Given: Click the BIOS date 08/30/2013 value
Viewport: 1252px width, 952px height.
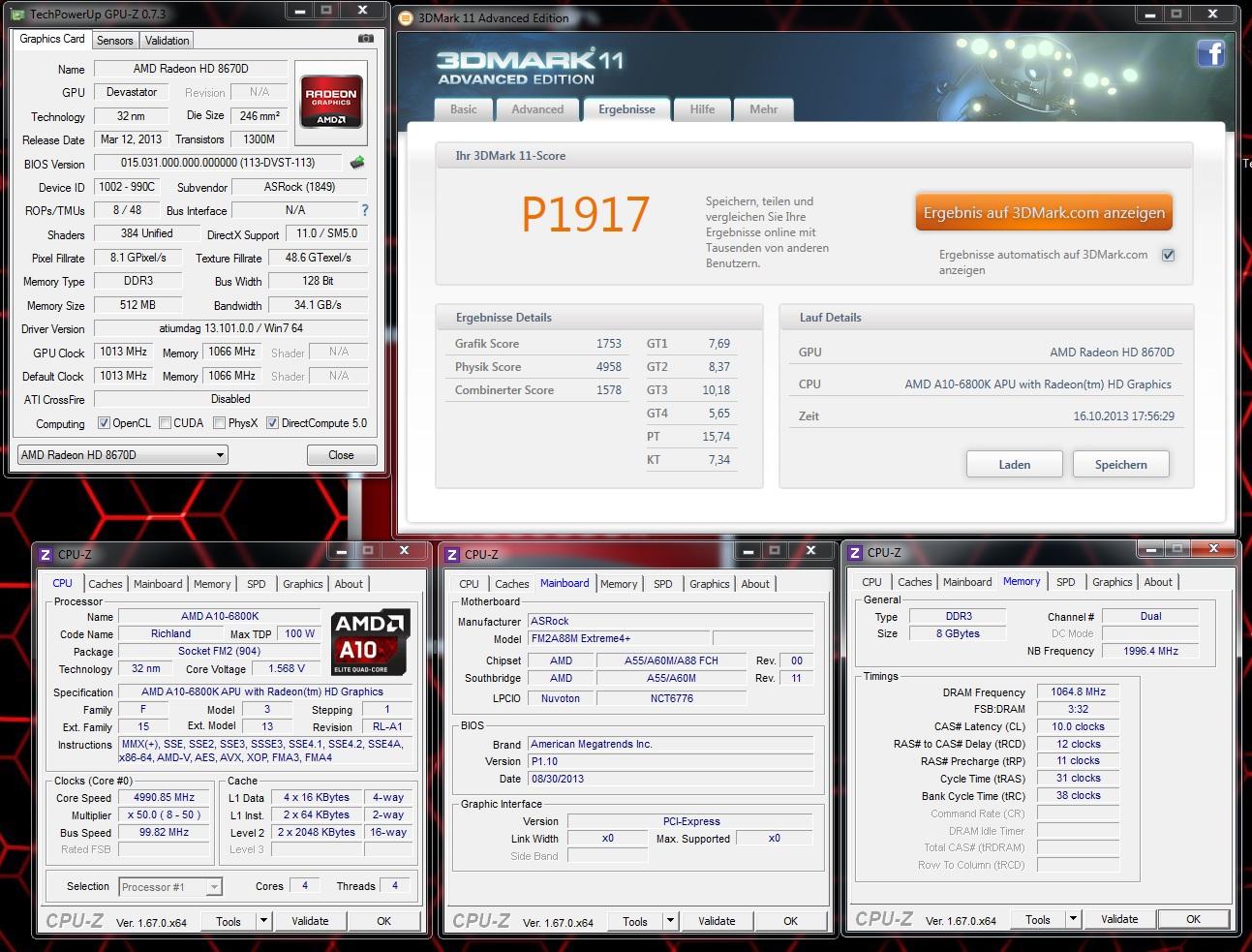Looking at the screenshot, I should tap(670, 779).
